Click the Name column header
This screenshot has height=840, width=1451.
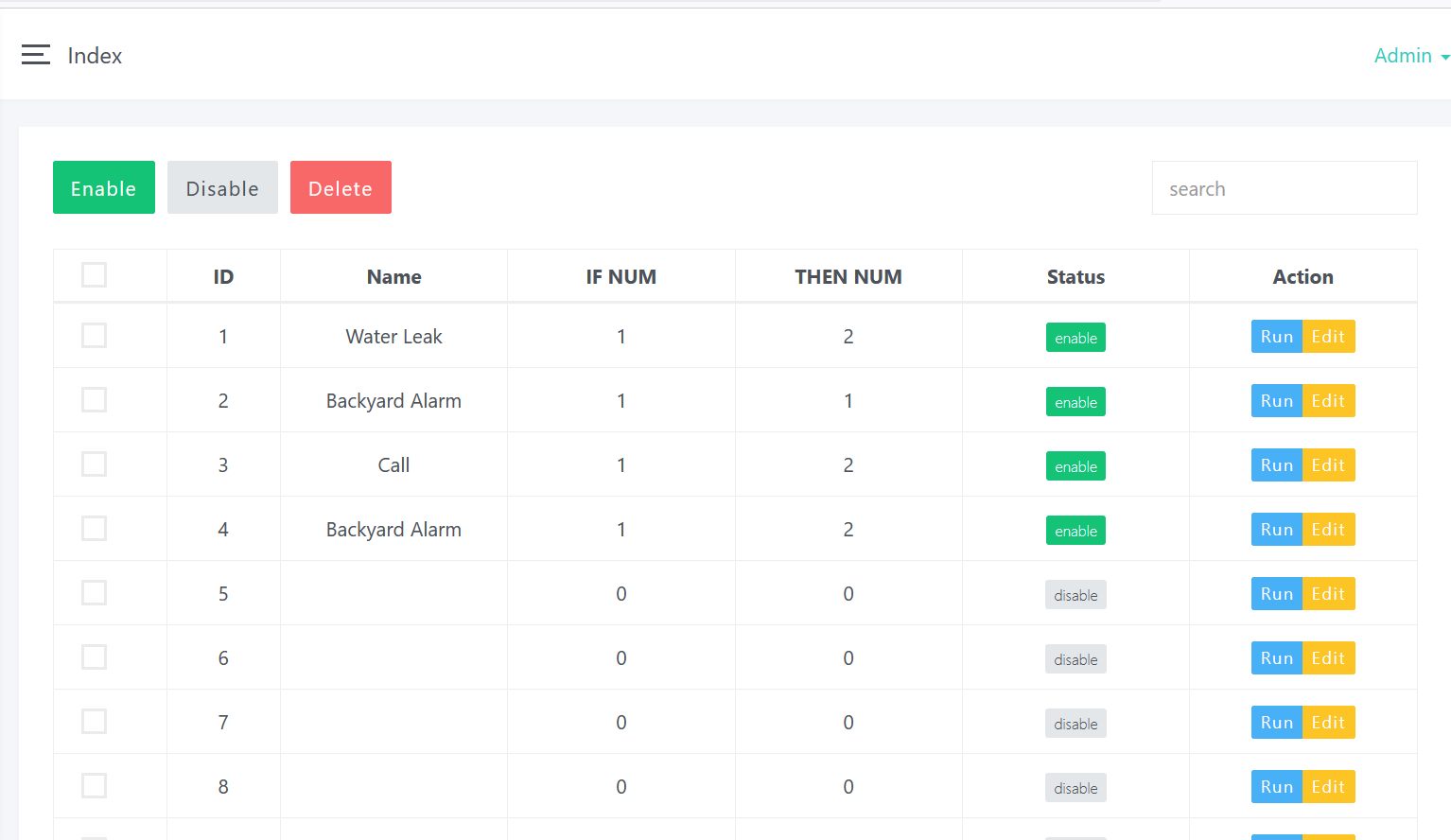tap(393, 277)
